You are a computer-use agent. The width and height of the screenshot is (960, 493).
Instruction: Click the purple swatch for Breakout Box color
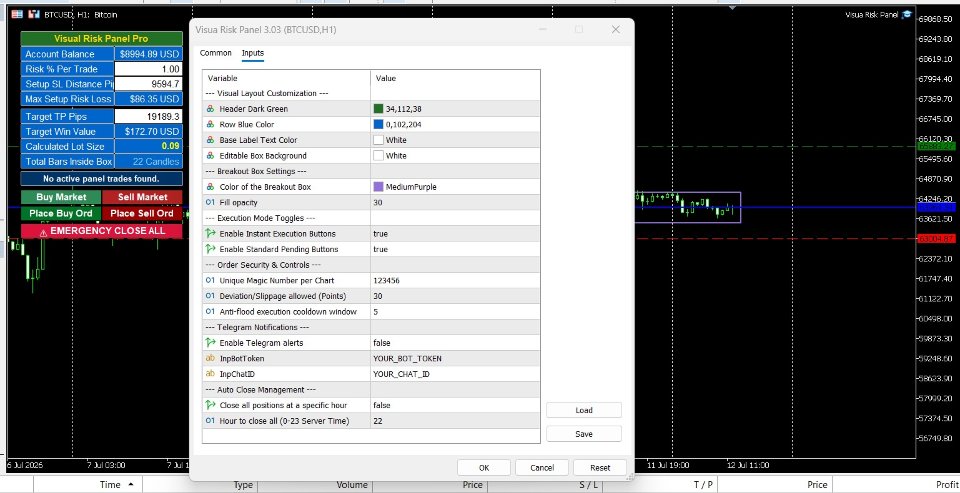pyautogui.click(x=378, y=187)
